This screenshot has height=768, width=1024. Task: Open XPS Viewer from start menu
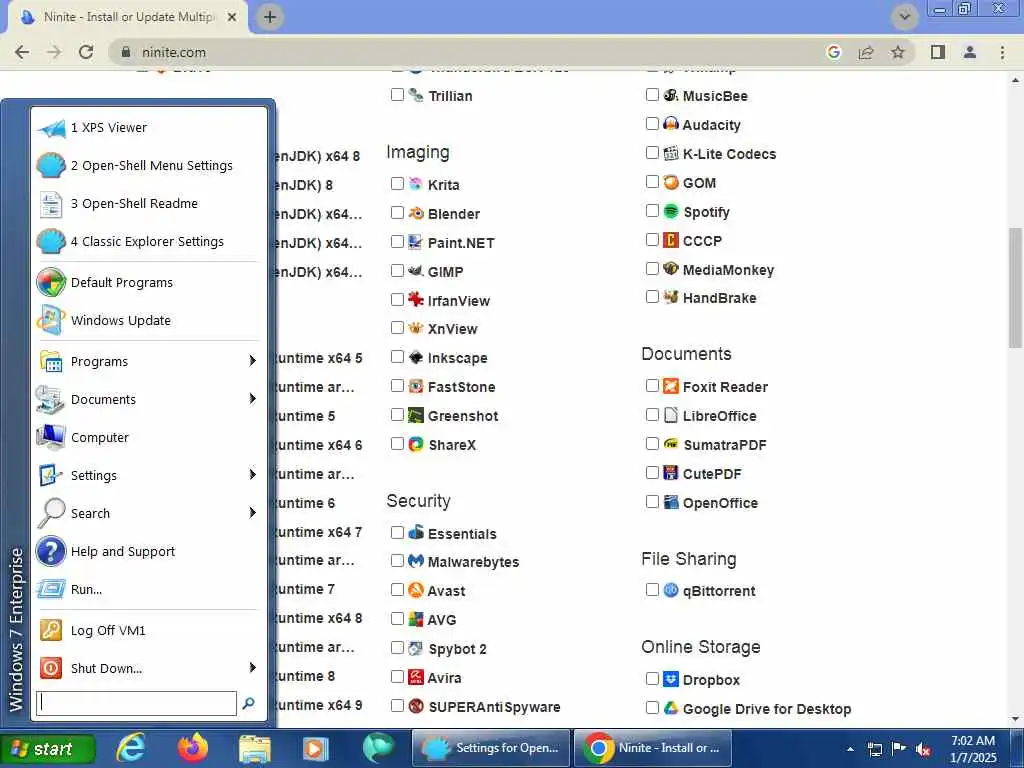[149, 128]
